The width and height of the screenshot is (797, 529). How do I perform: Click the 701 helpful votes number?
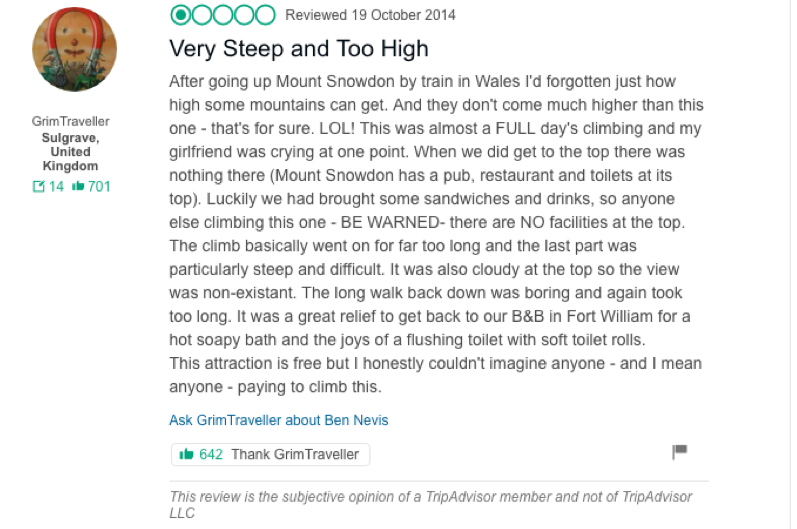click(99, 186)
